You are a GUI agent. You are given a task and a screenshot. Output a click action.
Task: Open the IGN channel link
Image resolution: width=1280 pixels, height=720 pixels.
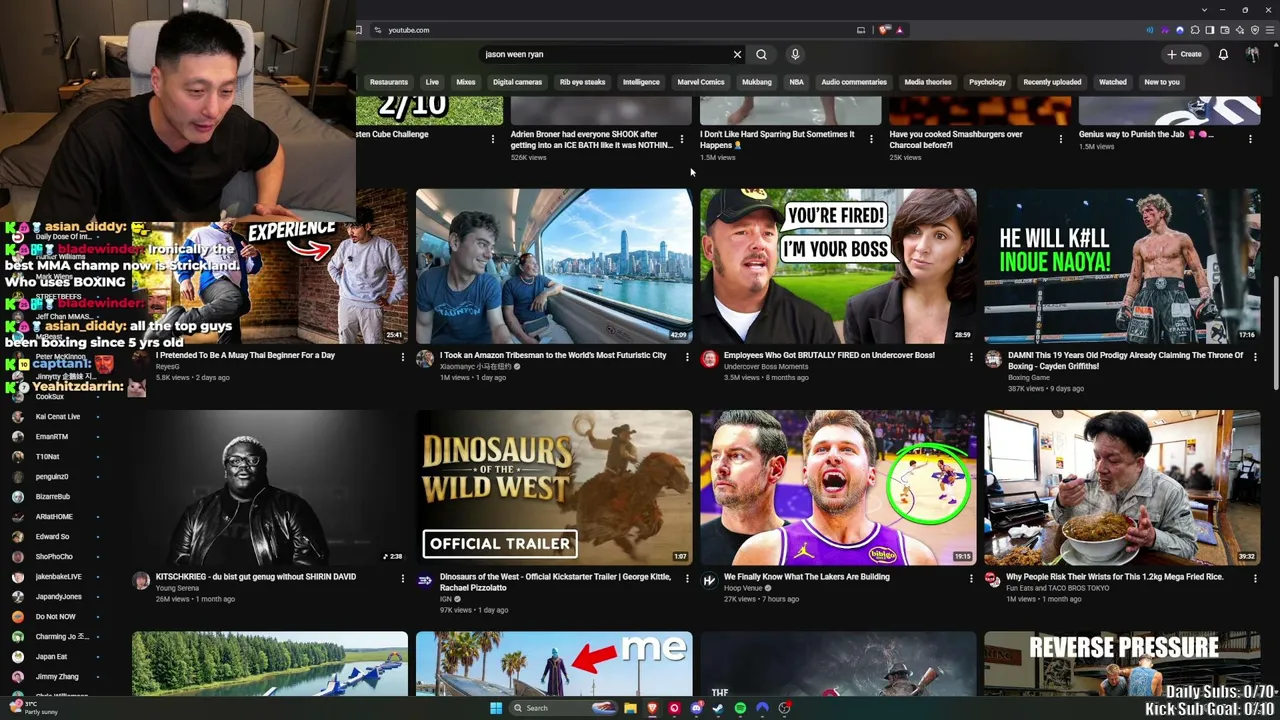(x=445, y=599)
